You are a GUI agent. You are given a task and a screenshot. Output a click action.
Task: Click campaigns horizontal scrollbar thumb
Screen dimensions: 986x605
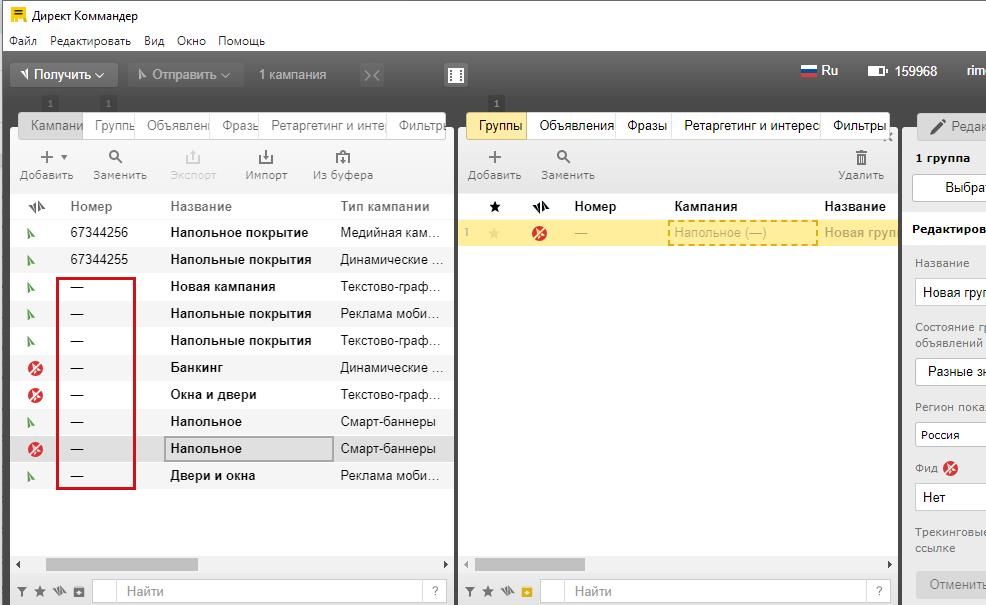tap(122, 565)
